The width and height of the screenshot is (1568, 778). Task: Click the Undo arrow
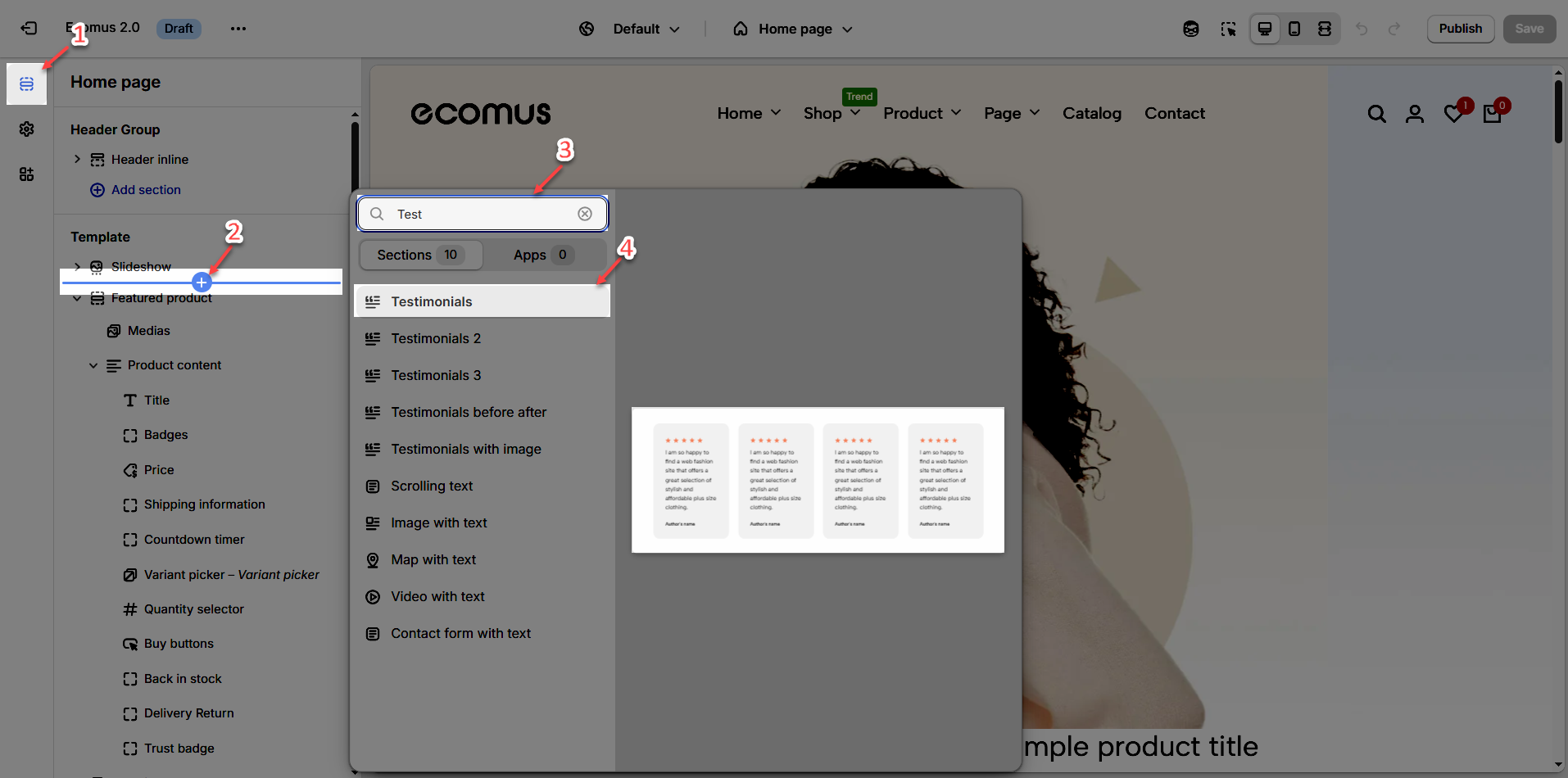point(1362,29)
